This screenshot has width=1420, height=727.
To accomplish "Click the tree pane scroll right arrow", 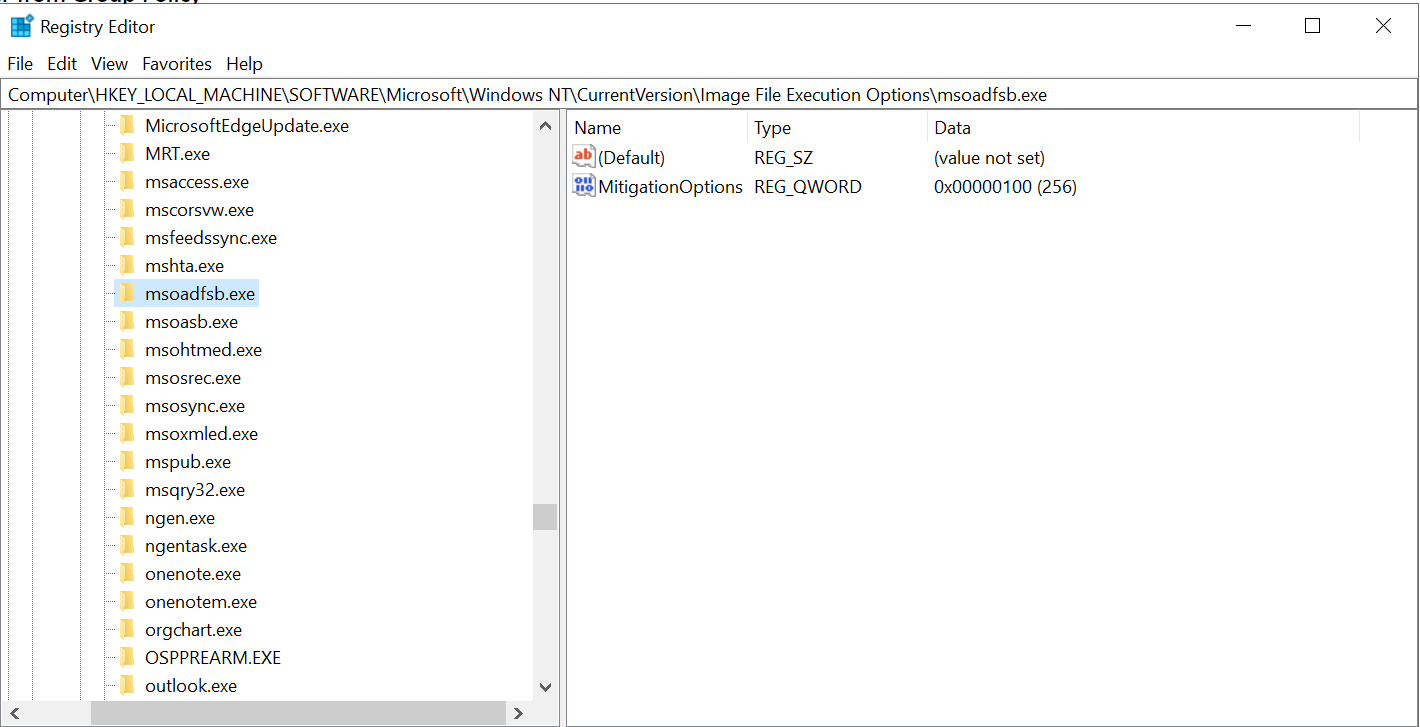I will (x=519, y=713).
